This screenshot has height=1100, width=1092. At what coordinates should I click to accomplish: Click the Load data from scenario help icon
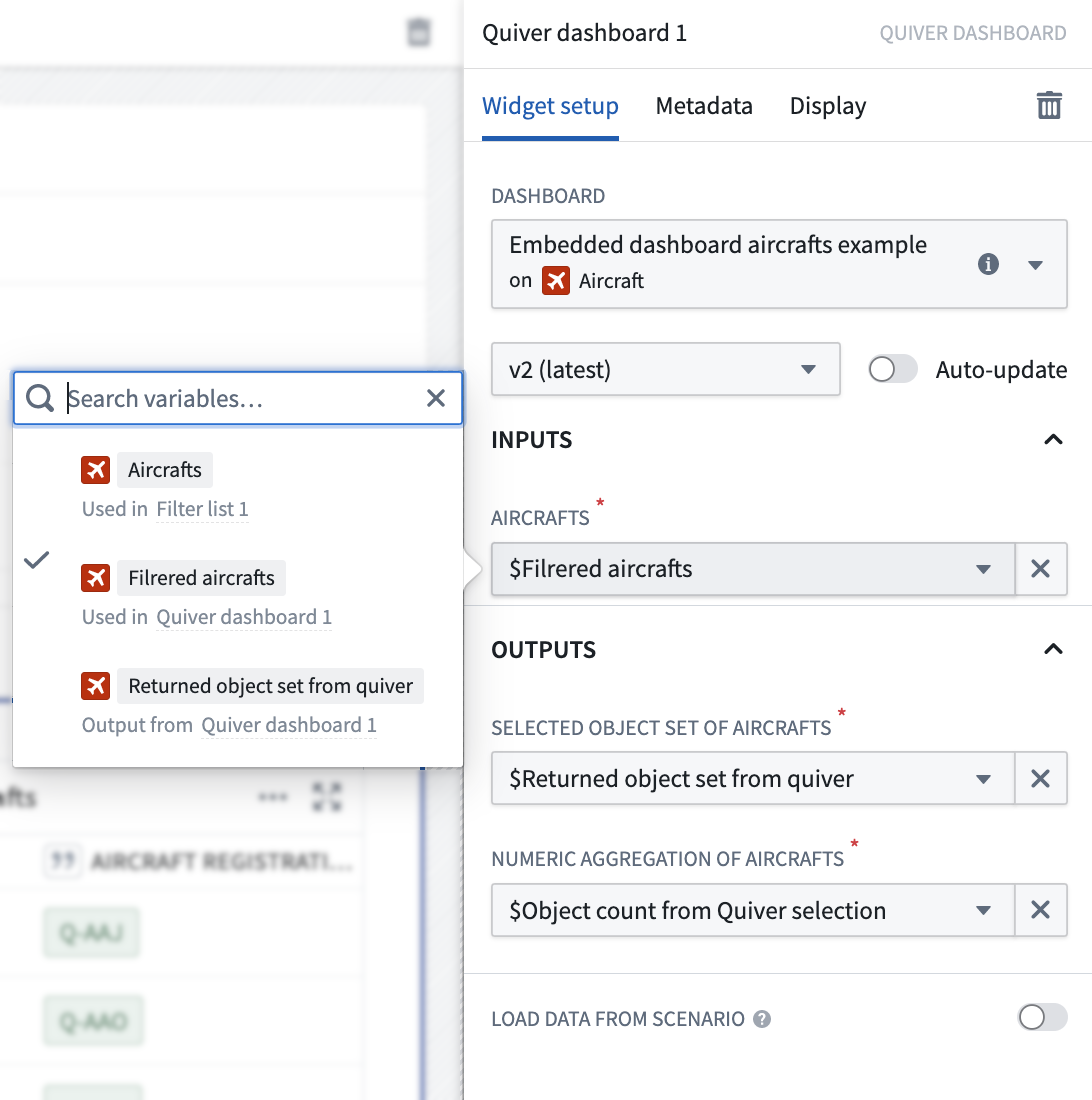(x=762, y=1019)
